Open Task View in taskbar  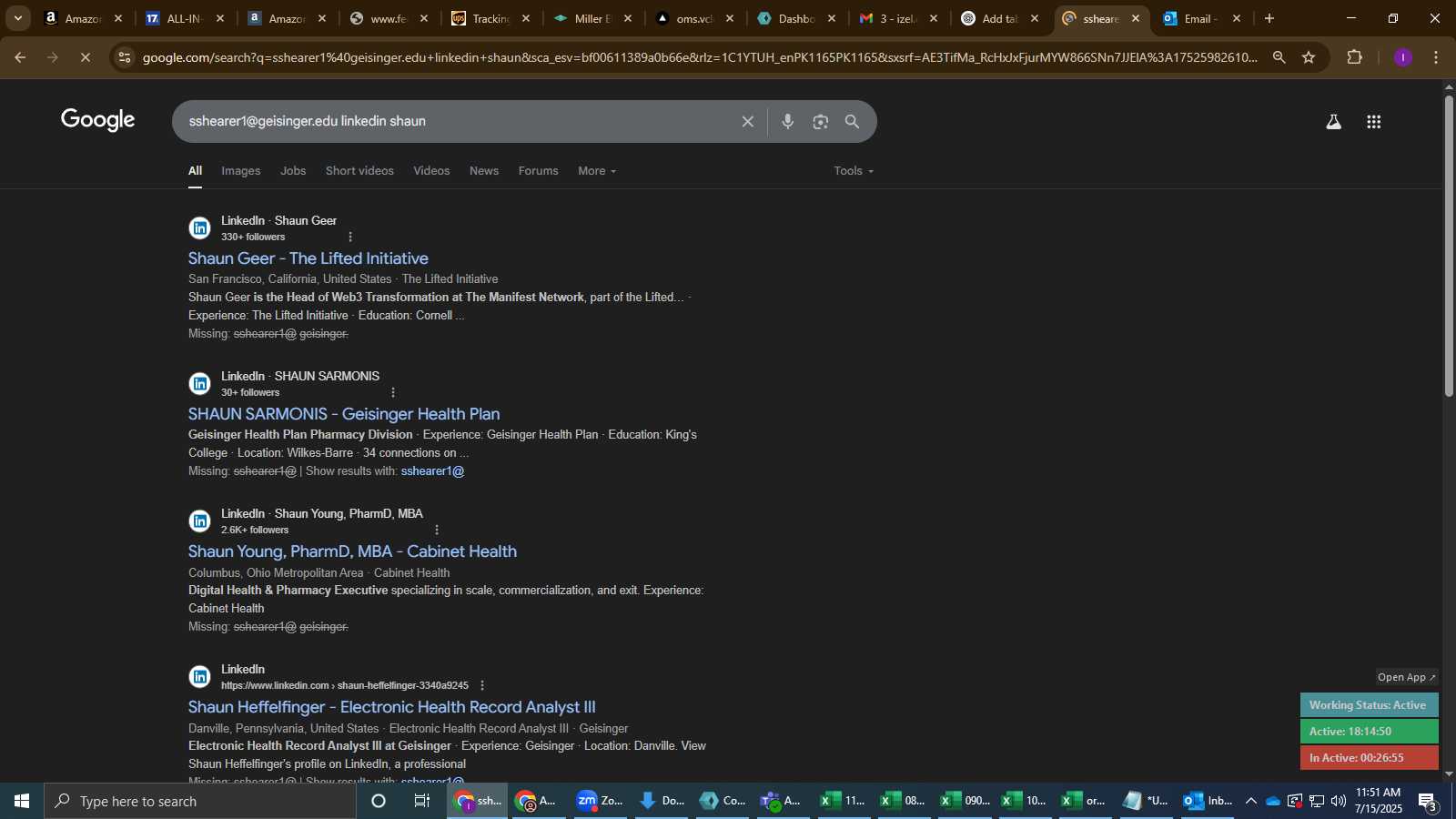click(422, 801)
